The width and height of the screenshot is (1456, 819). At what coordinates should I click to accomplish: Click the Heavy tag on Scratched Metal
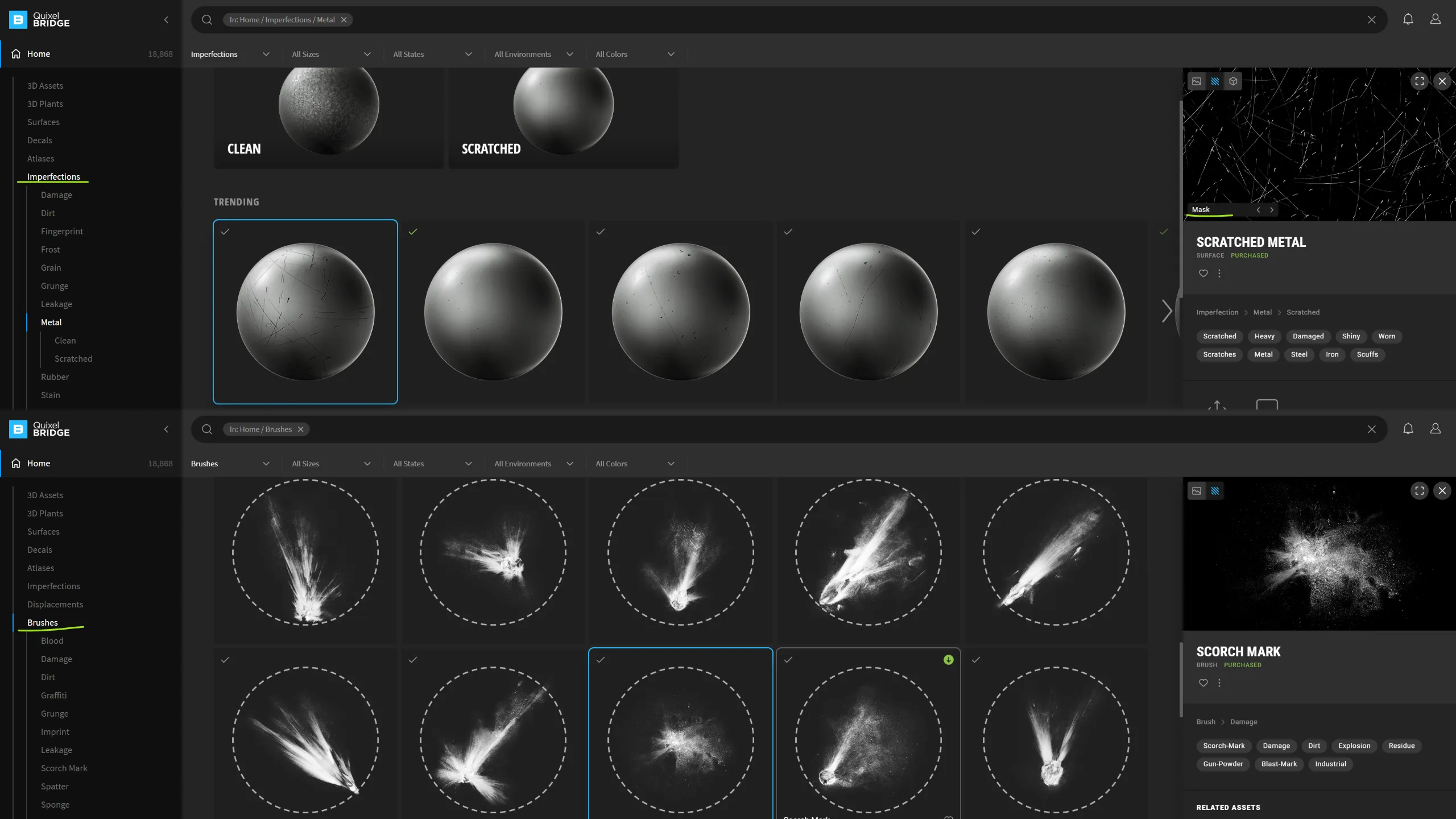pyautogui.click(x=1264, y=336)
